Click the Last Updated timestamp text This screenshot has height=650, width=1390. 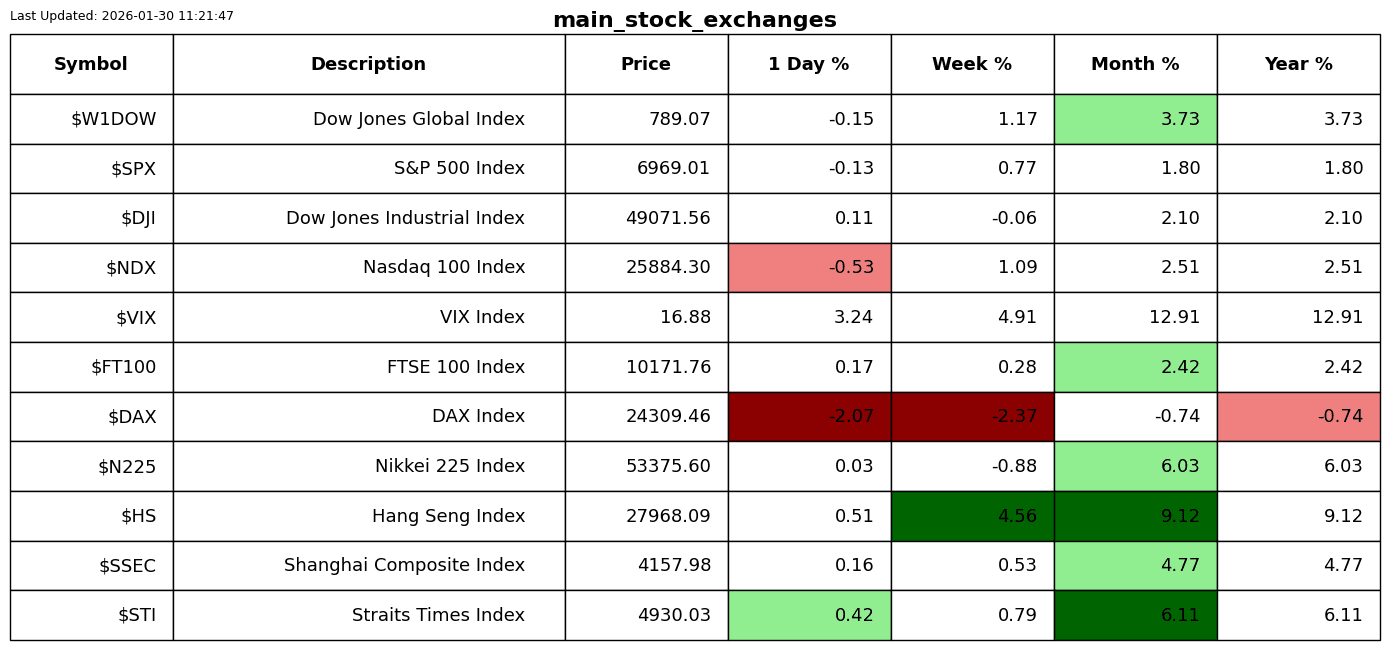pos(122,16)
